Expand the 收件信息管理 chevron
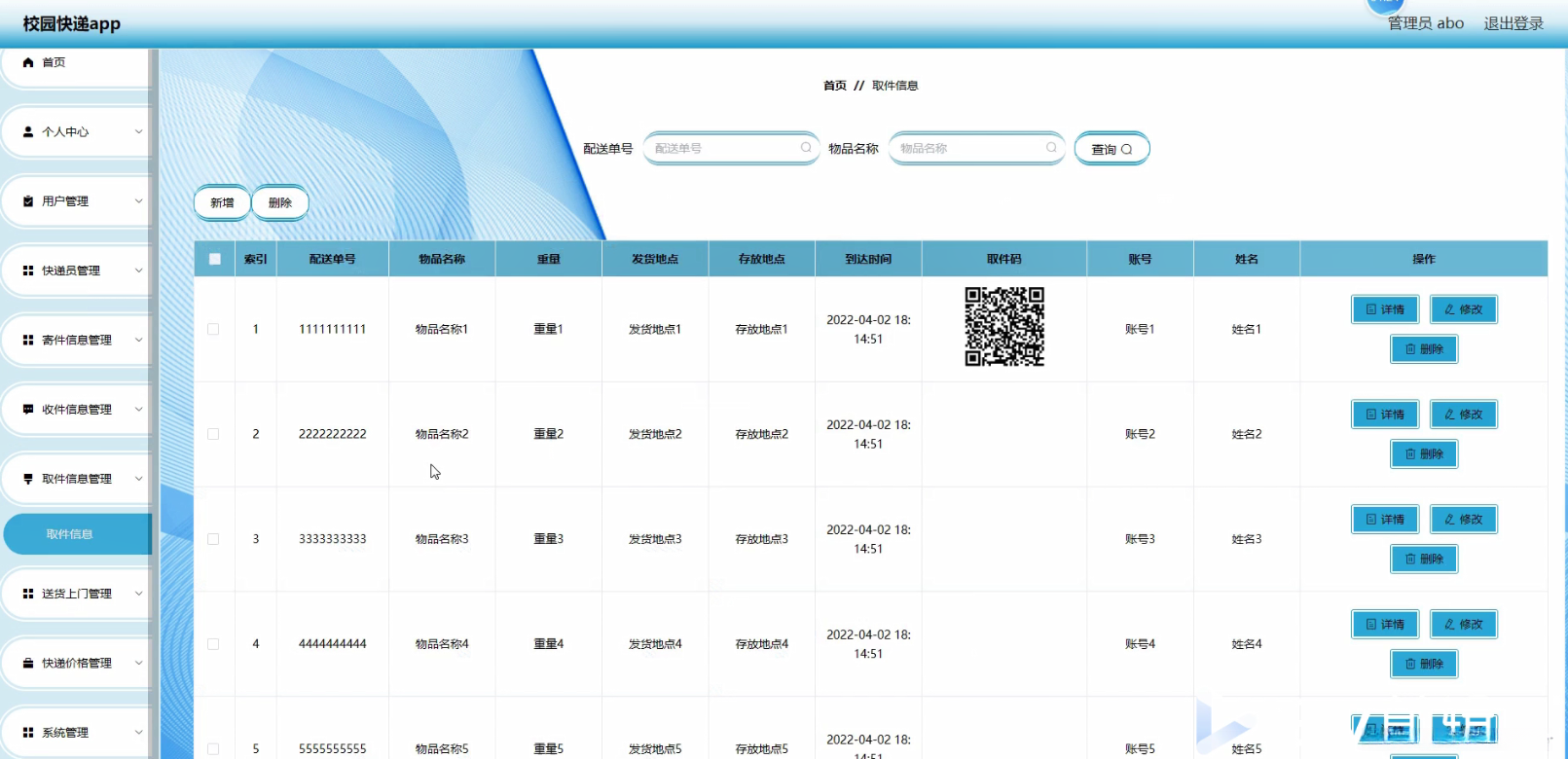The image size is (1568, 759). point(138,410)
